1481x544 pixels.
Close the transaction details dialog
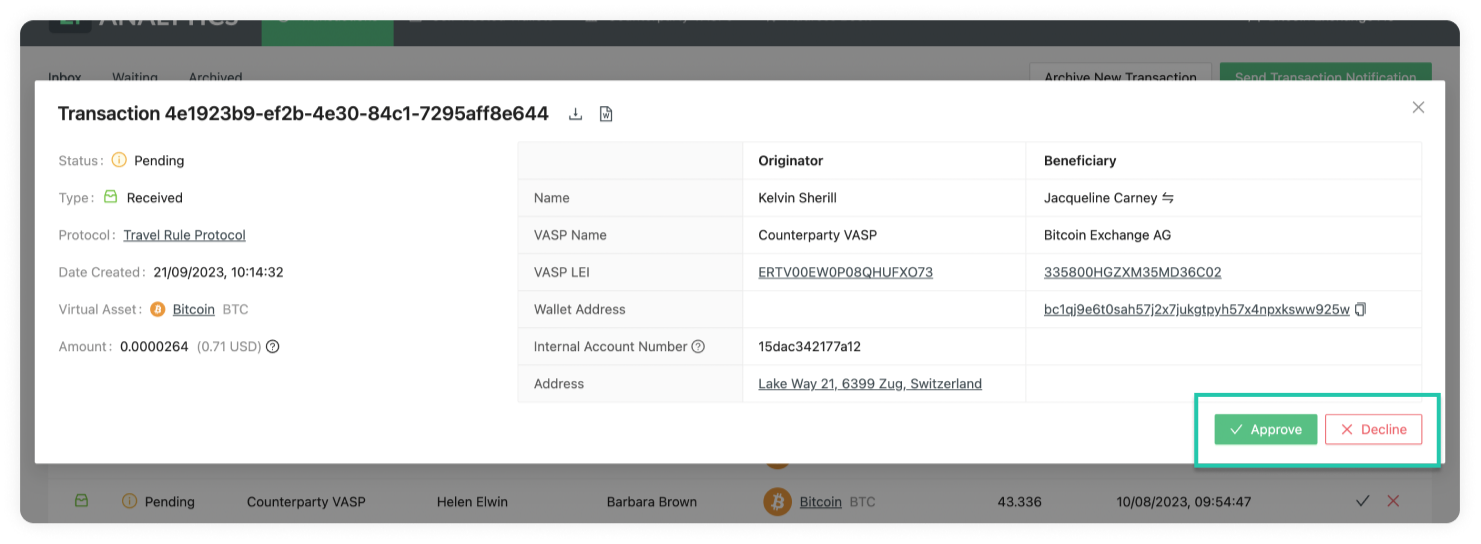click(x=1418, y=108)
